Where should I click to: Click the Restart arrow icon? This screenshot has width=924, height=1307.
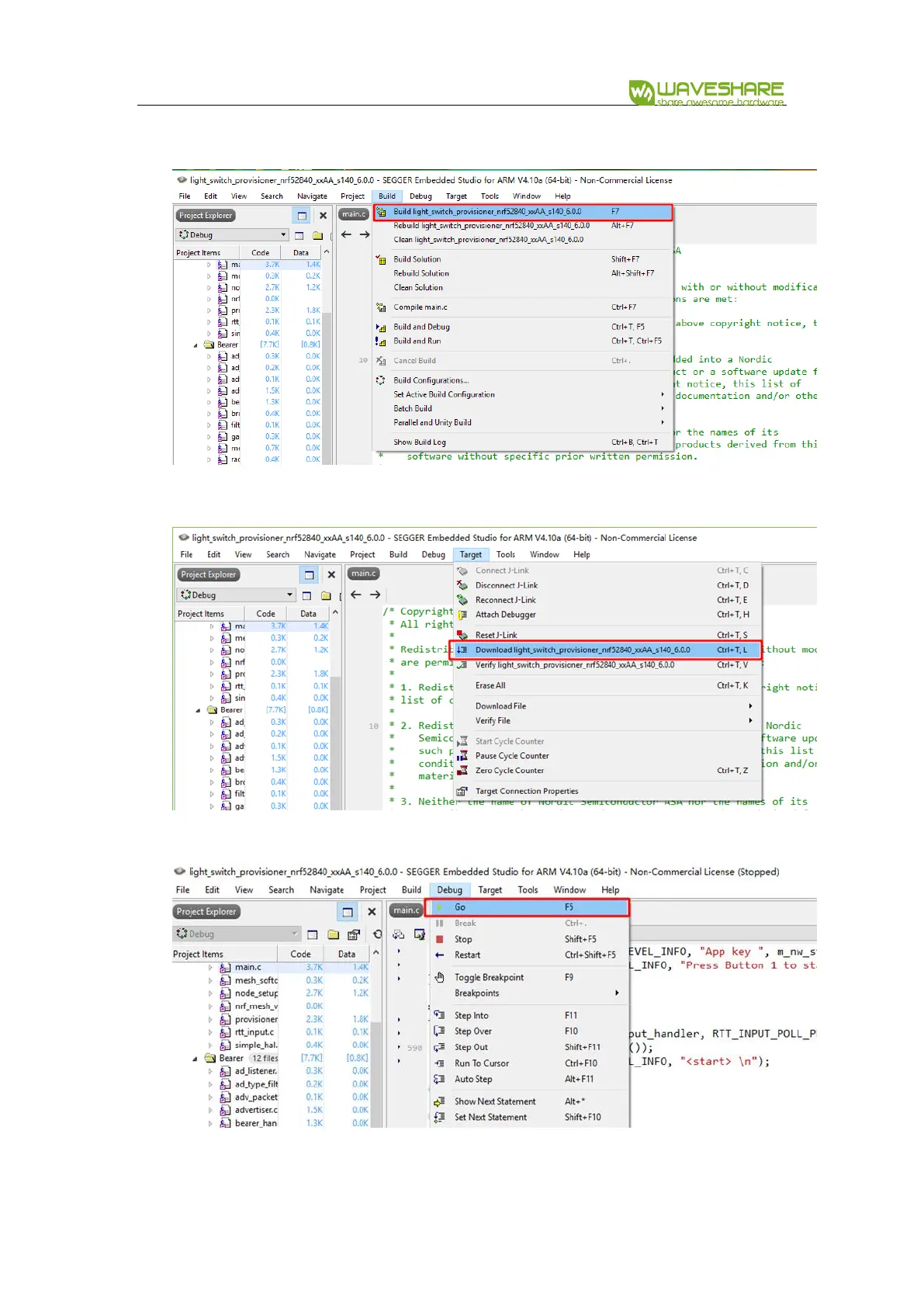[x=440, y=955]
